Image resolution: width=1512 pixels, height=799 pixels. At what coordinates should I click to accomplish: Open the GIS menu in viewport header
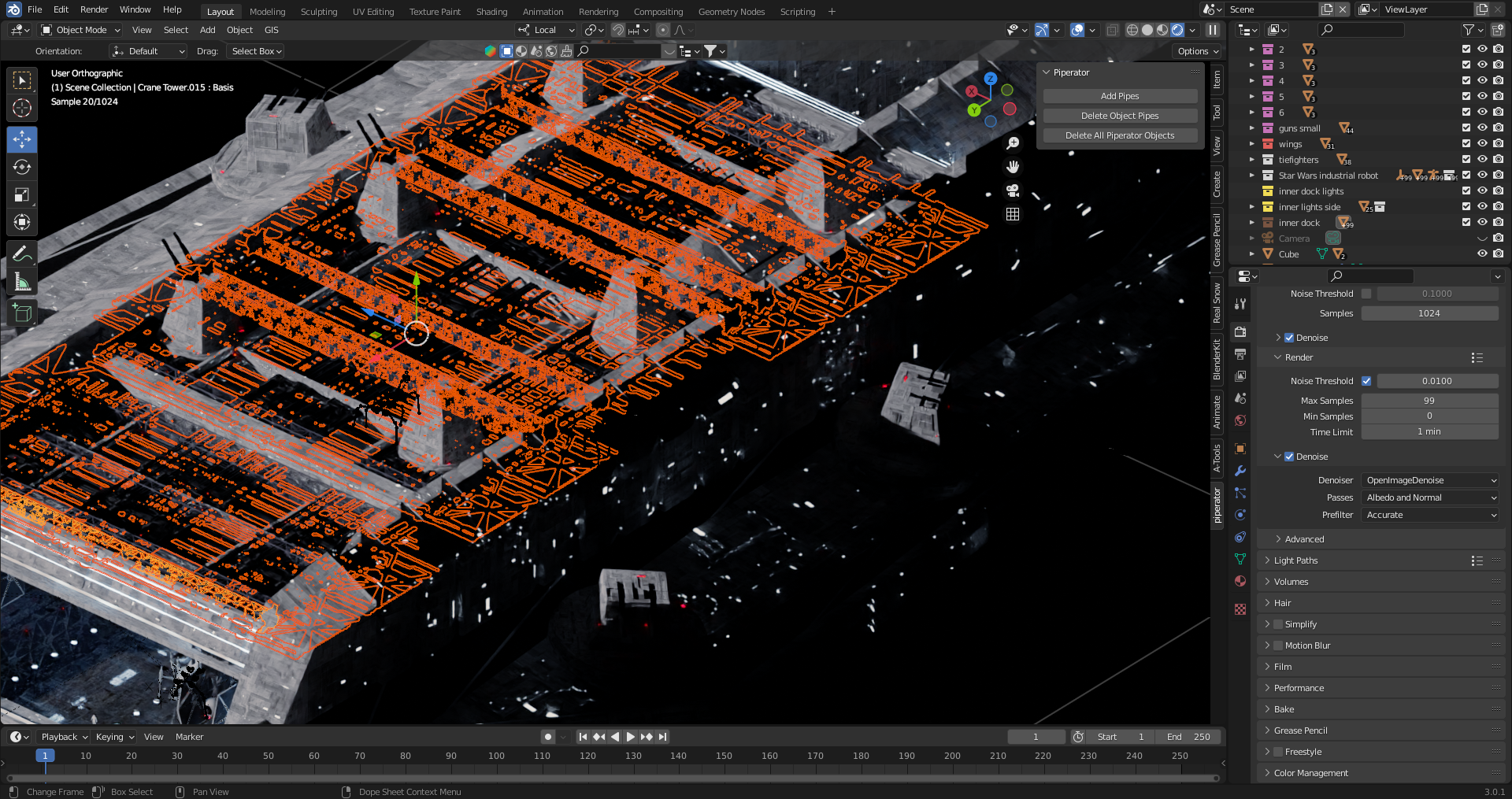coord(272,30)
